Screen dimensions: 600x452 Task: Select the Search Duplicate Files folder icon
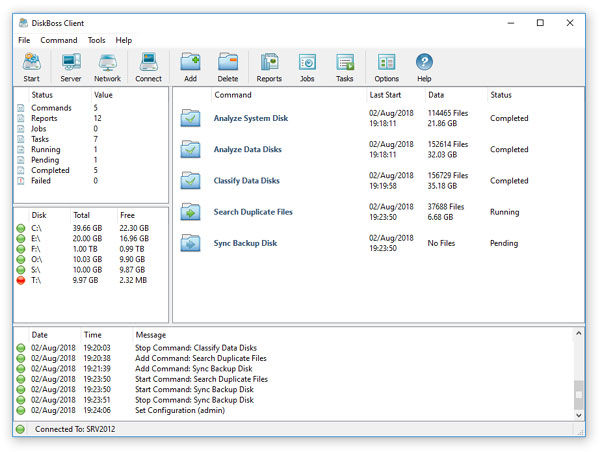(191, 212)
